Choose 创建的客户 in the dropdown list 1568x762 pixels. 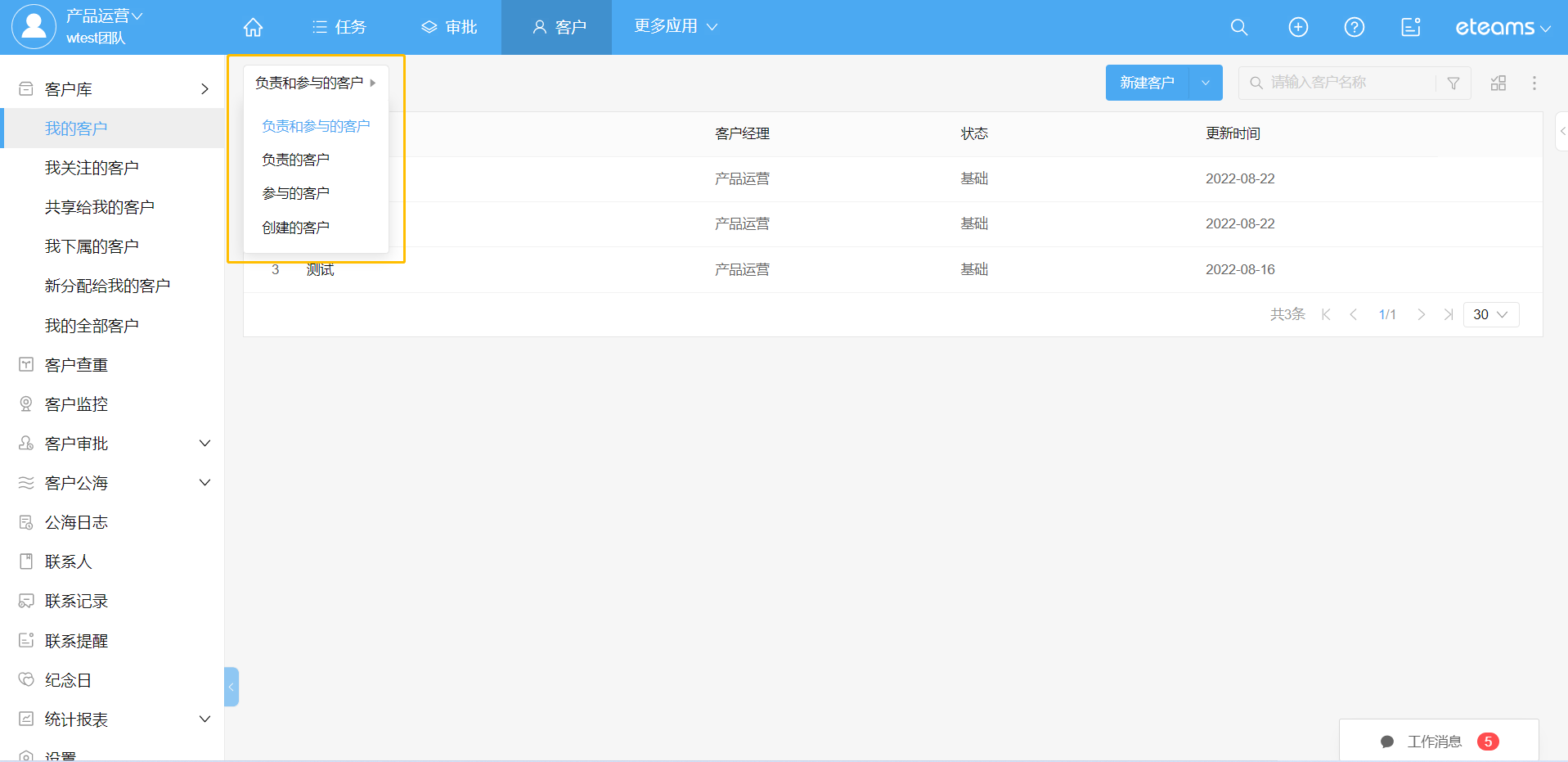tap(295, 228)
